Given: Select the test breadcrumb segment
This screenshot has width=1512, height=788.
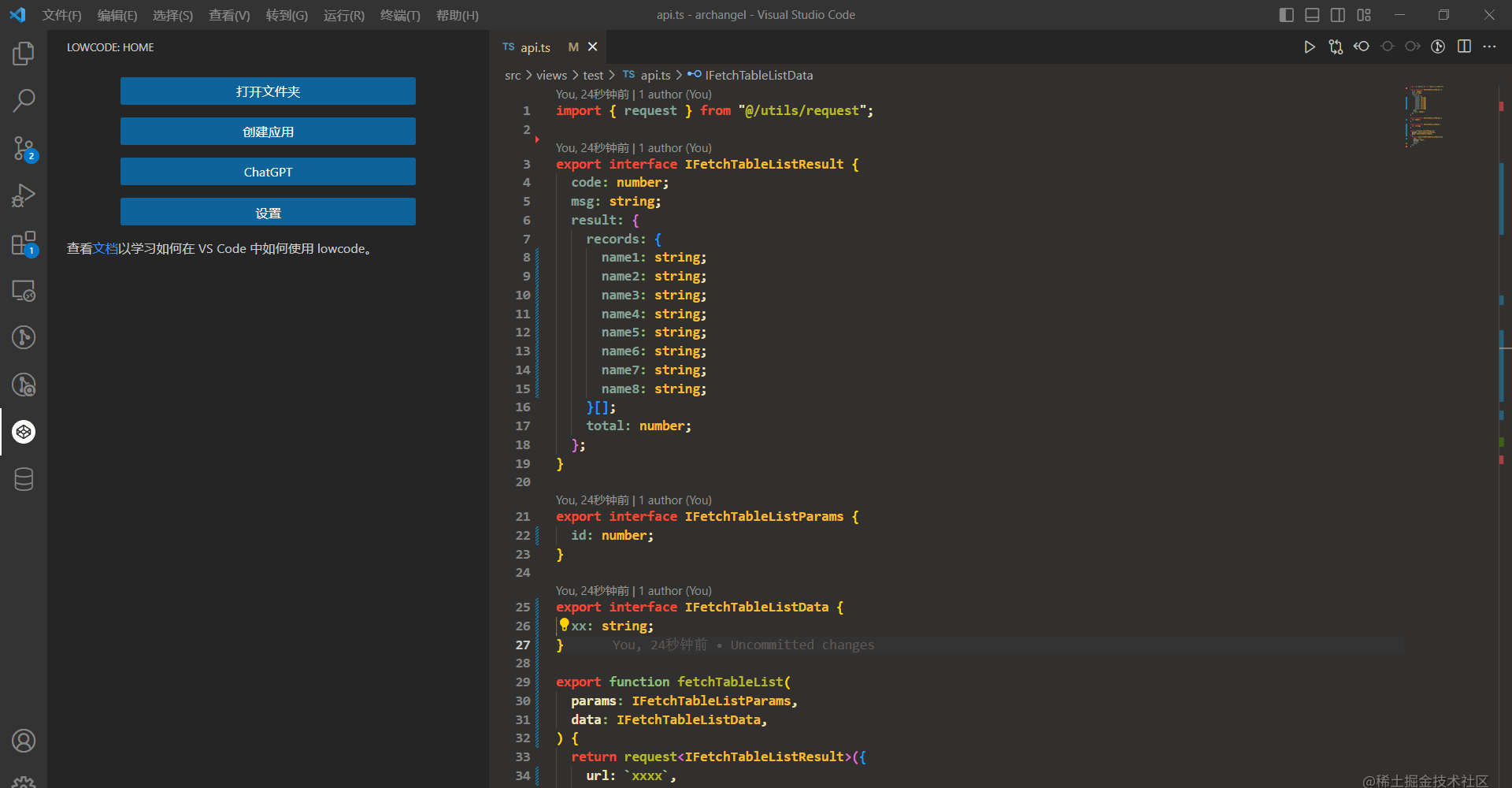Looking at the screenshot, I should [593, 76].
